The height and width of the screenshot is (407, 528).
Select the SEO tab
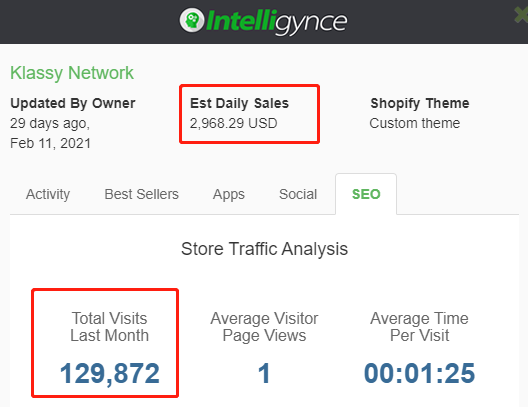366,194
